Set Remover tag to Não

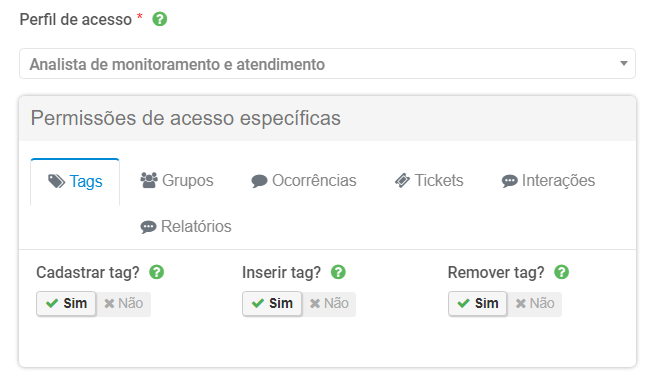click(535, 304)
